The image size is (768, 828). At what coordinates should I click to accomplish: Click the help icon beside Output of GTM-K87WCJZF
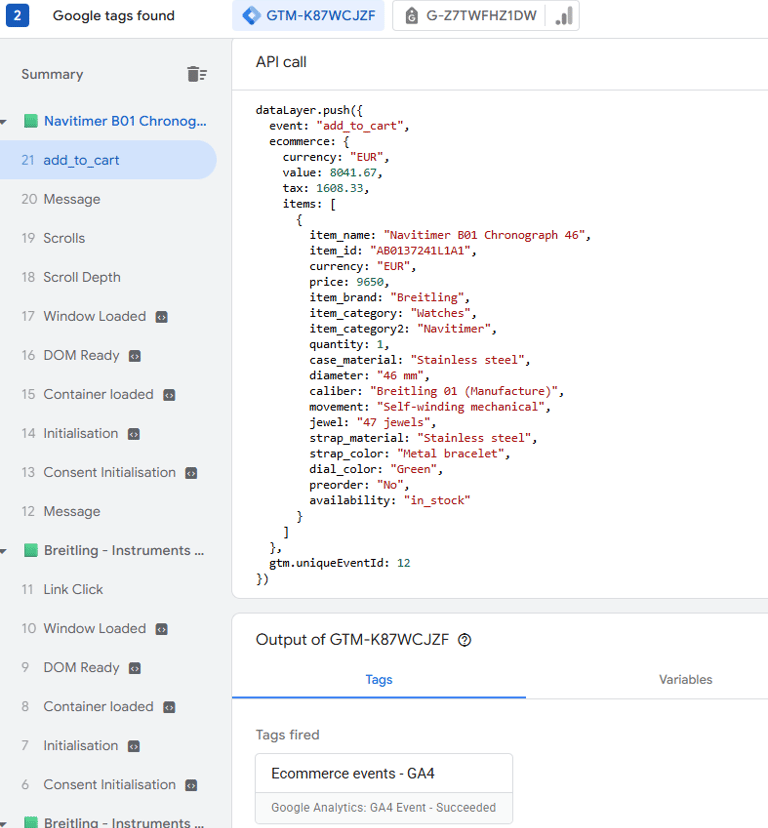click(x=464, y=640)
